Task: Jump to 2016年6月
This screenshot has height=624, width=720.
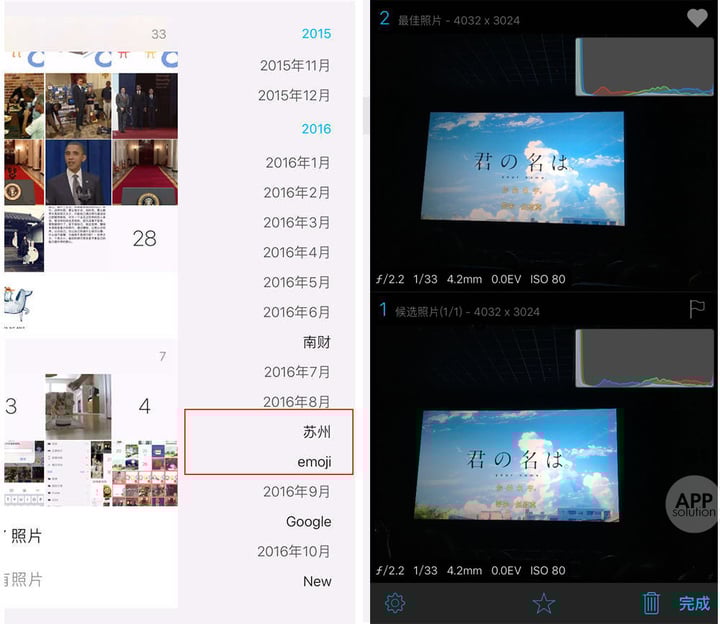Action: tap(297, 312)
